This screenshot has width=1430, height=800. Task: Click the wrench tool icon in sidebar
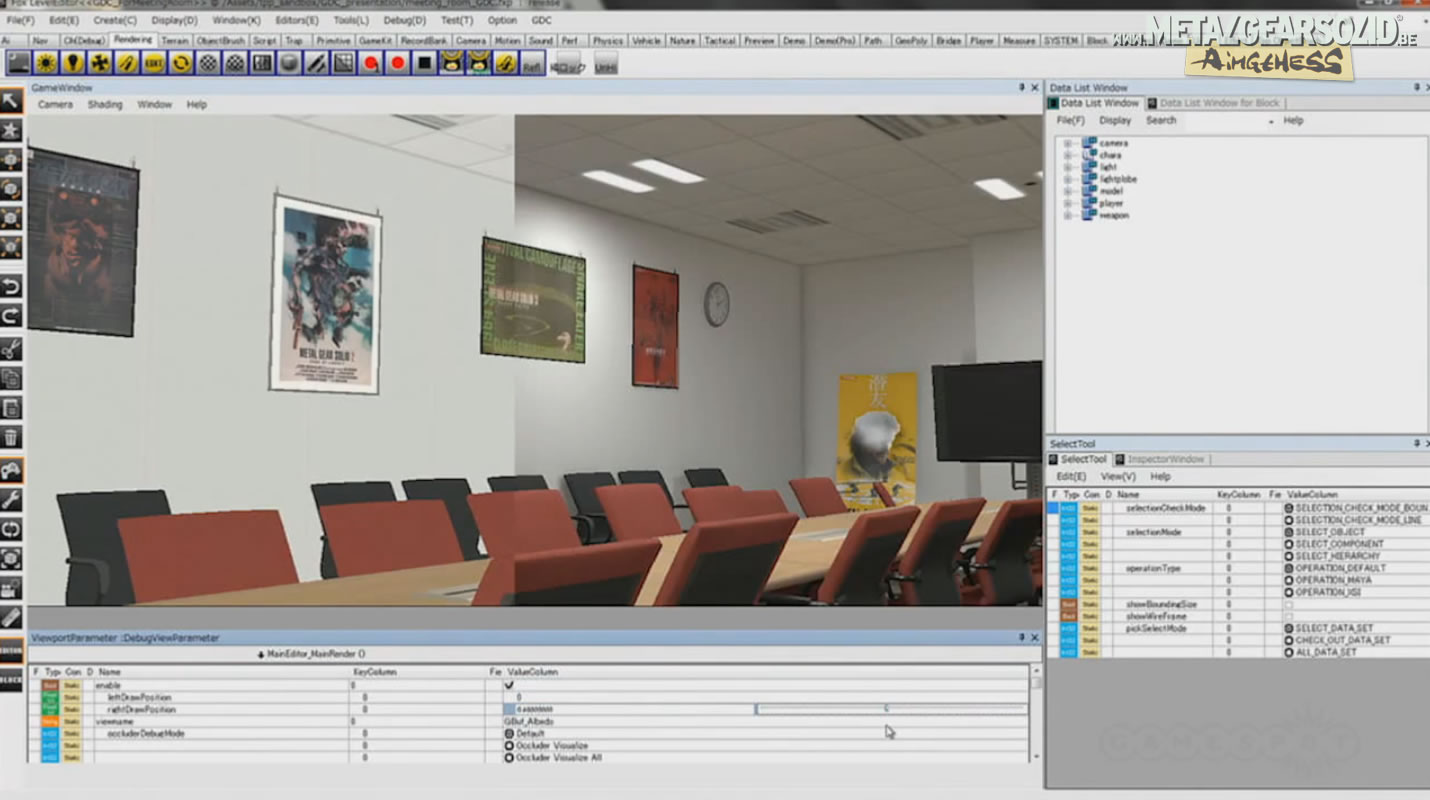11,499
